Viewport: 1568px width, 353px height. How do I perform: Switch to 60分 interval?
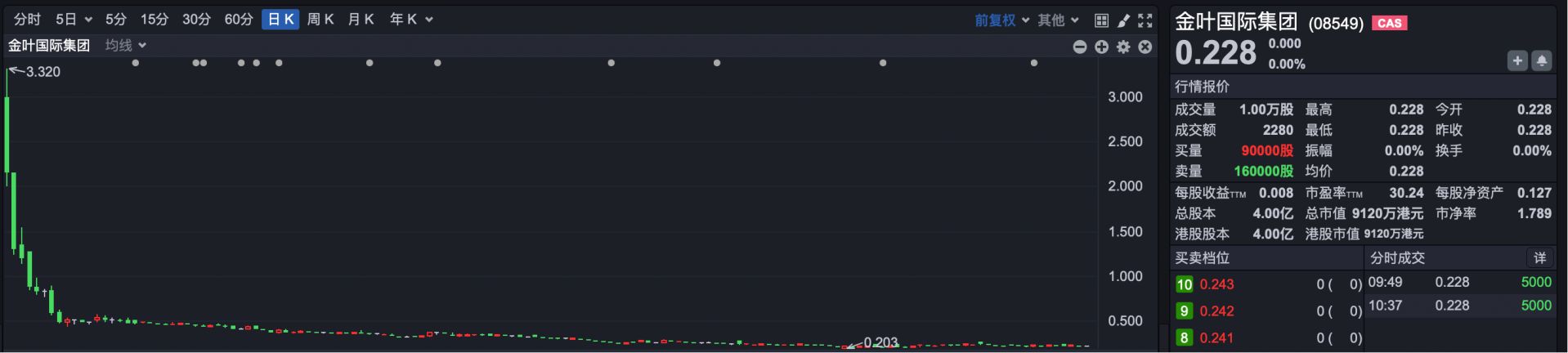(x=239, y=20)
